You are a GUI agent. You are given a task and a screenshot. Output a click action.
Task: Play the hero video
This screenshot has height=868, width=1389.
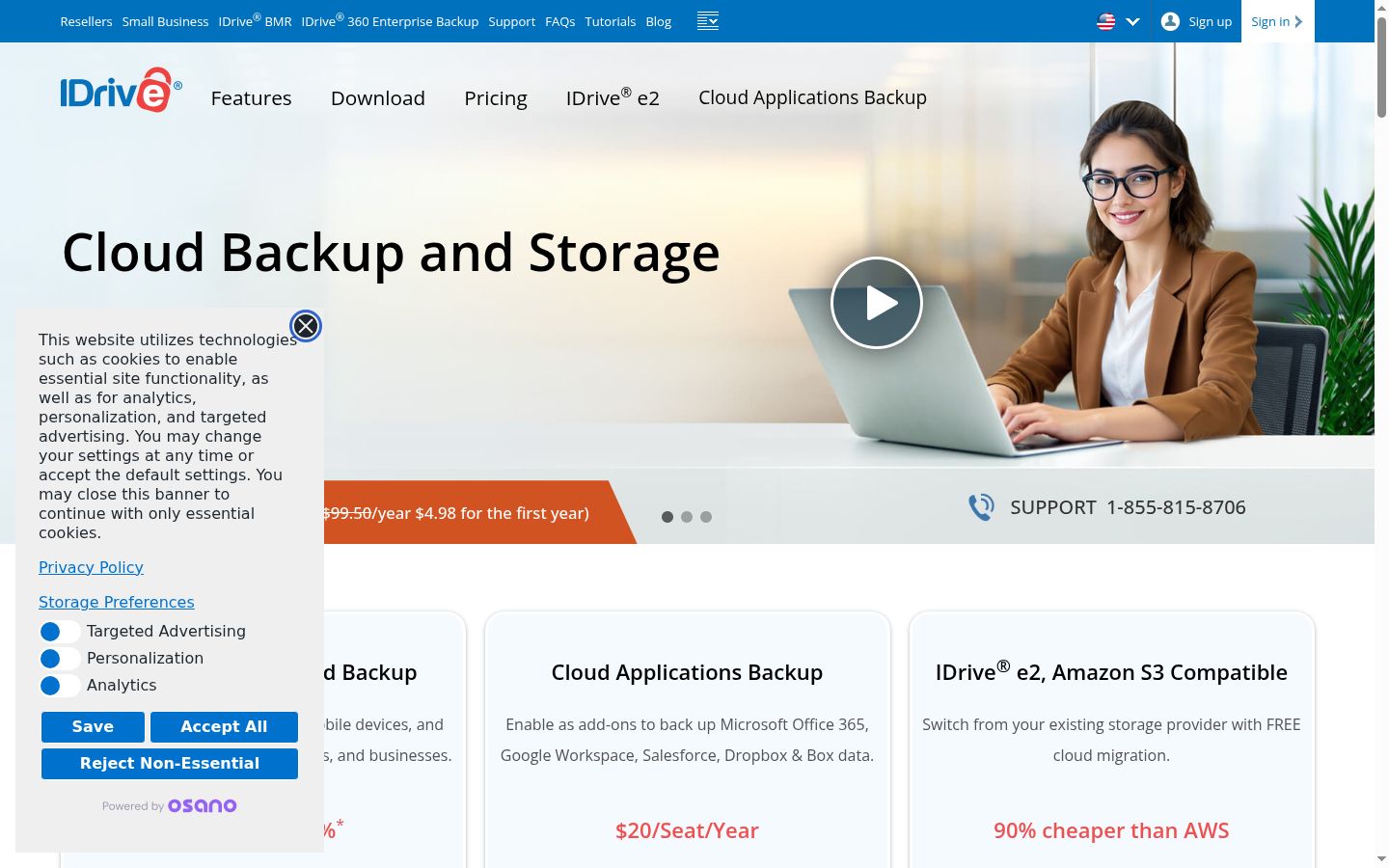(x=877, y=303)
